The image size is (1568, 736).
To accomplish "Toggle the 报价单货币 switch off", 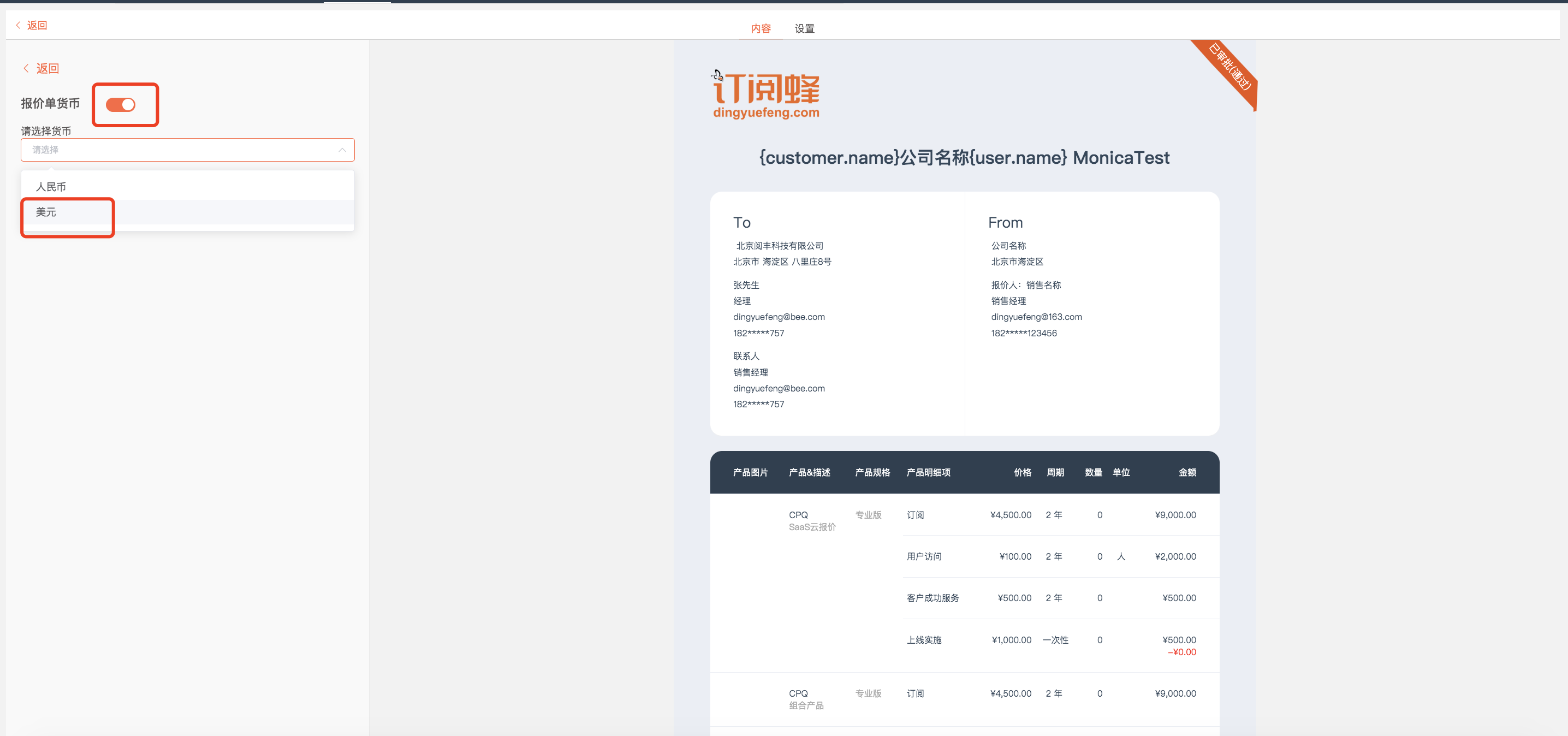I will pos(121,105).
